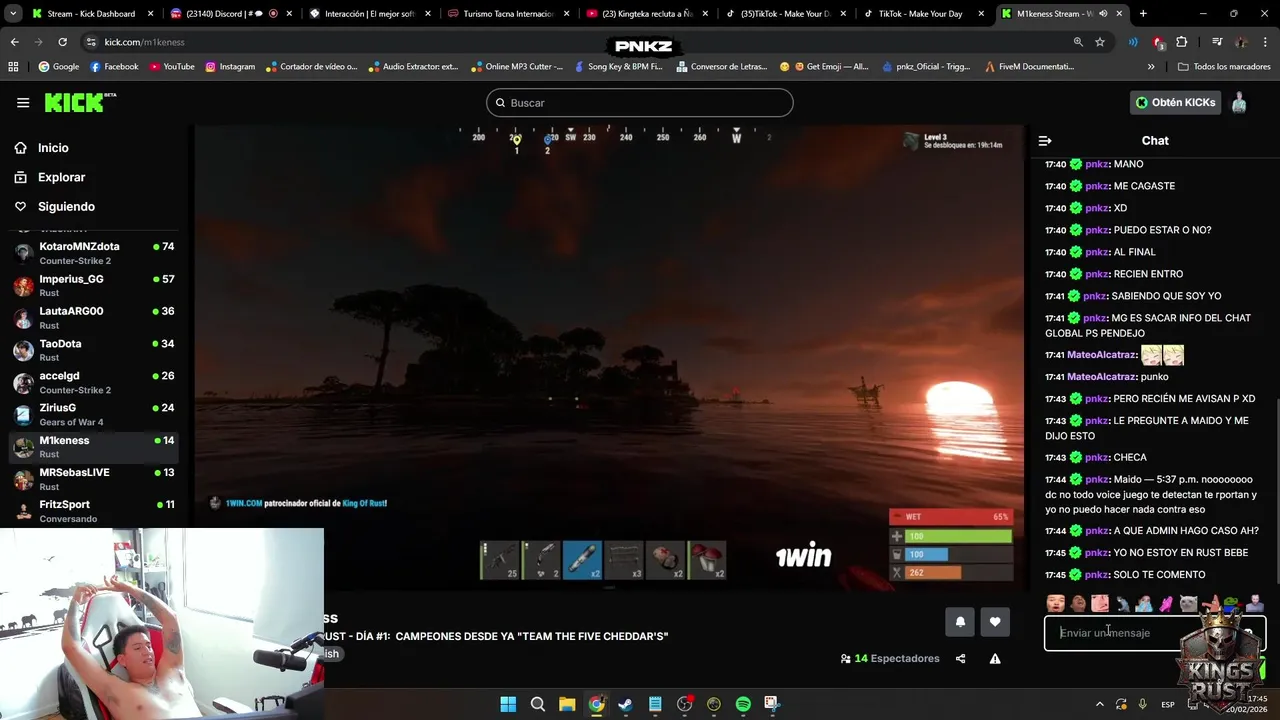
Task: Open Instagram bookmark
Action: [230, 67]
